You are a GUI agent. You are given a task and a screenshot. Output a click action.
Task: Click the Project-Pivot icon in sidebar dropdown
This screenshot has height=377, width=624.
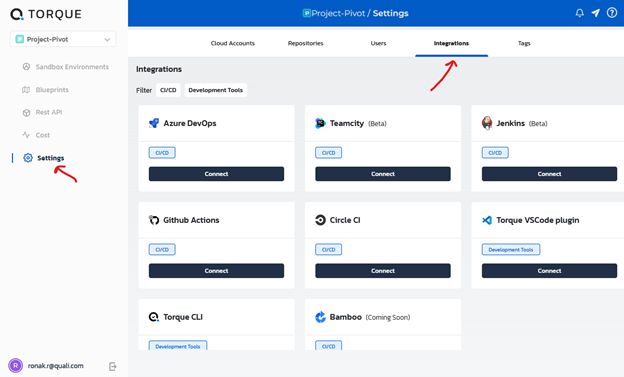click(x=20, y=39)
